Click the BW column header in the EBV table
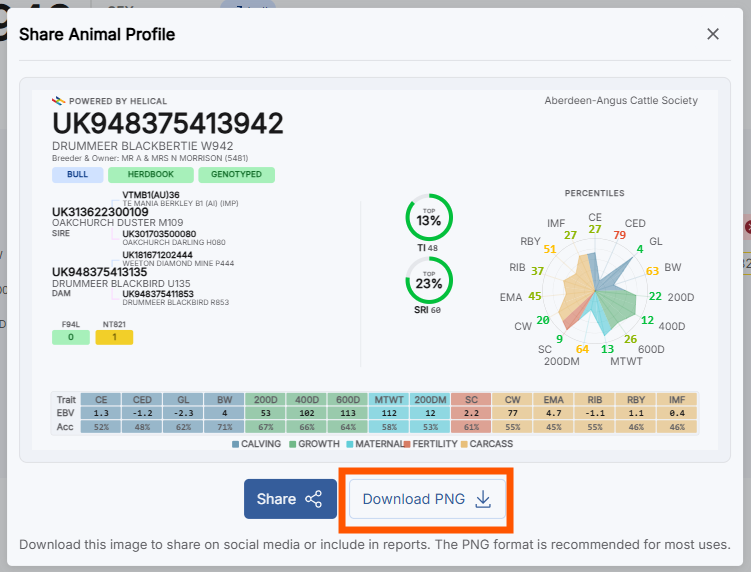This screenshot has height=572, width=751. (224, 398)
